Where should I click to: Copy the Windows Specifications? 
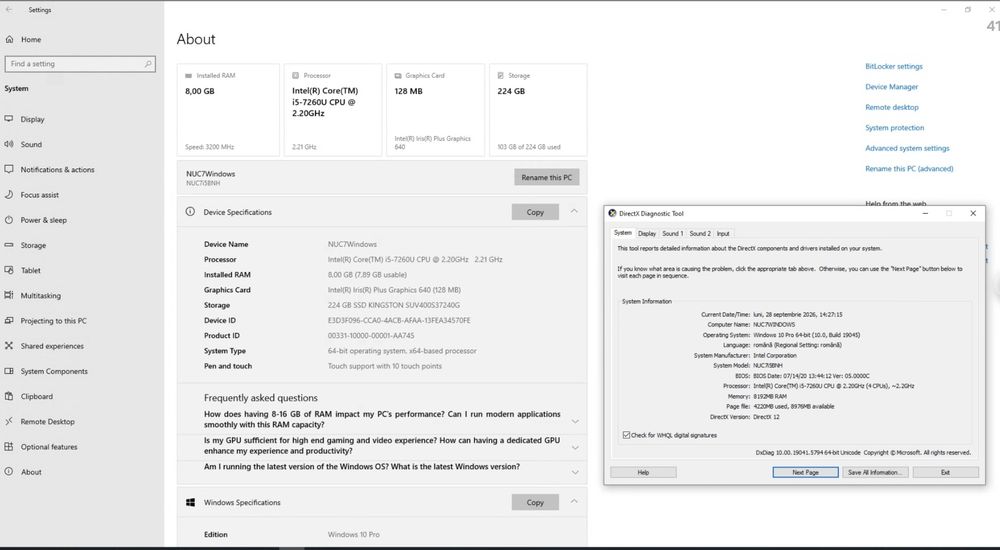pos(535,502)
